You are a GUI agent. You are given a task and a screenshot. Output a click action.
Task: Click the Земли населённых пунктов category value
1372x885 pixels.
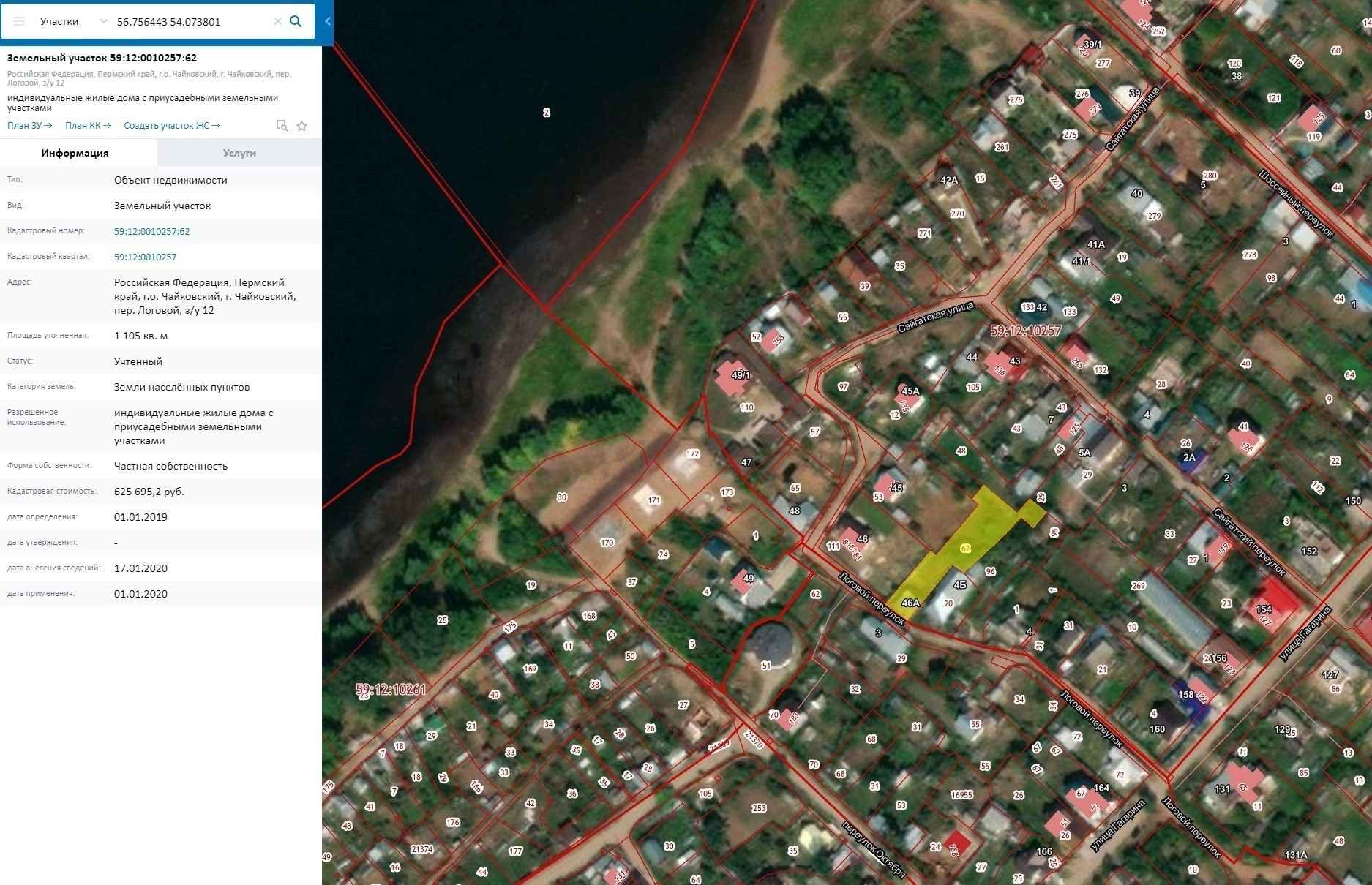181,387
